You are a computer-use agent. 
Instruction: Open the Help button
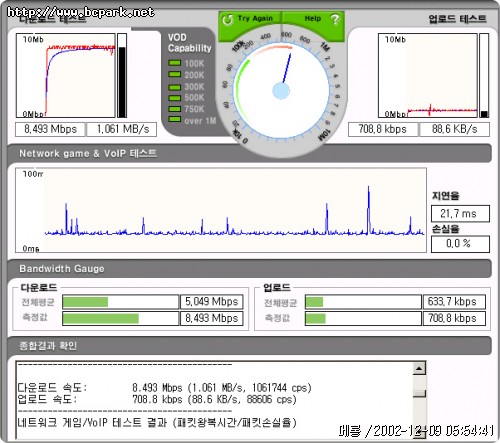pyautogui.click(x=313, y=23)
